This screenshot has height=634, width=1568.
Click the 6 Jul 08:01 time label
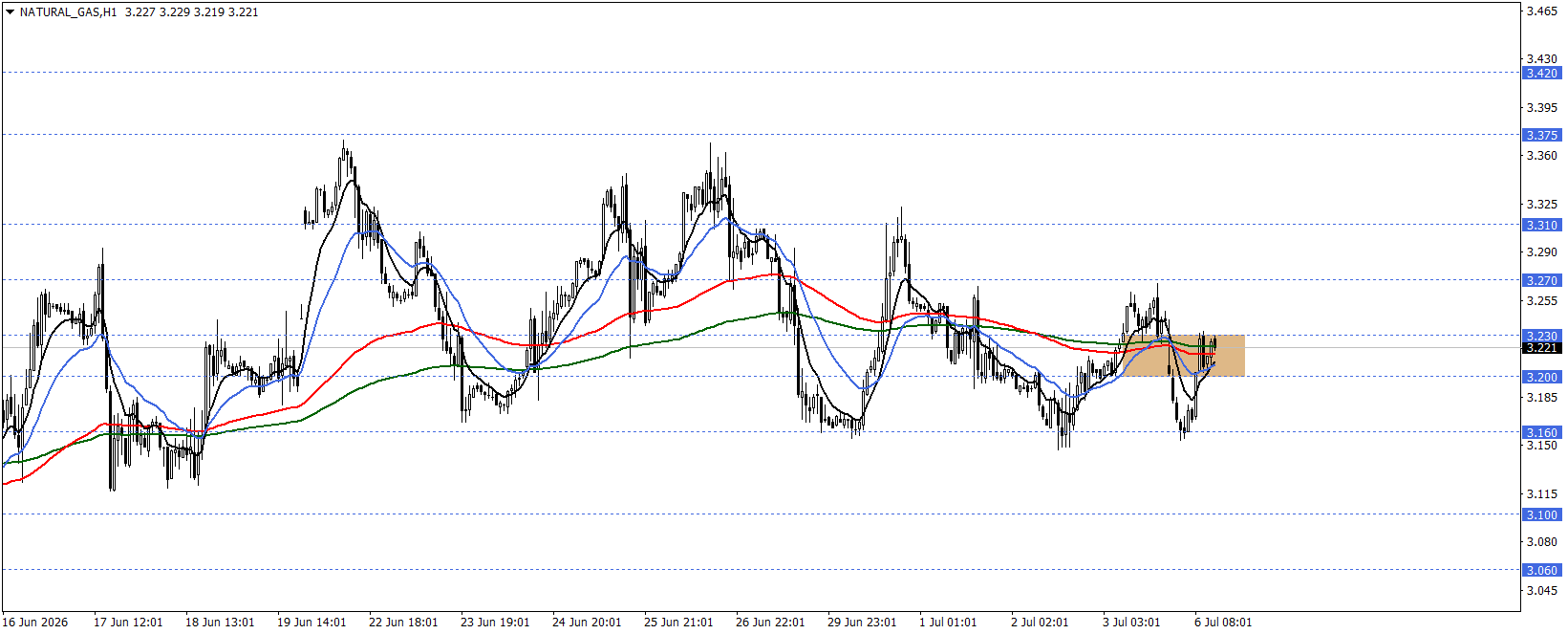(x=1223, y=623)
